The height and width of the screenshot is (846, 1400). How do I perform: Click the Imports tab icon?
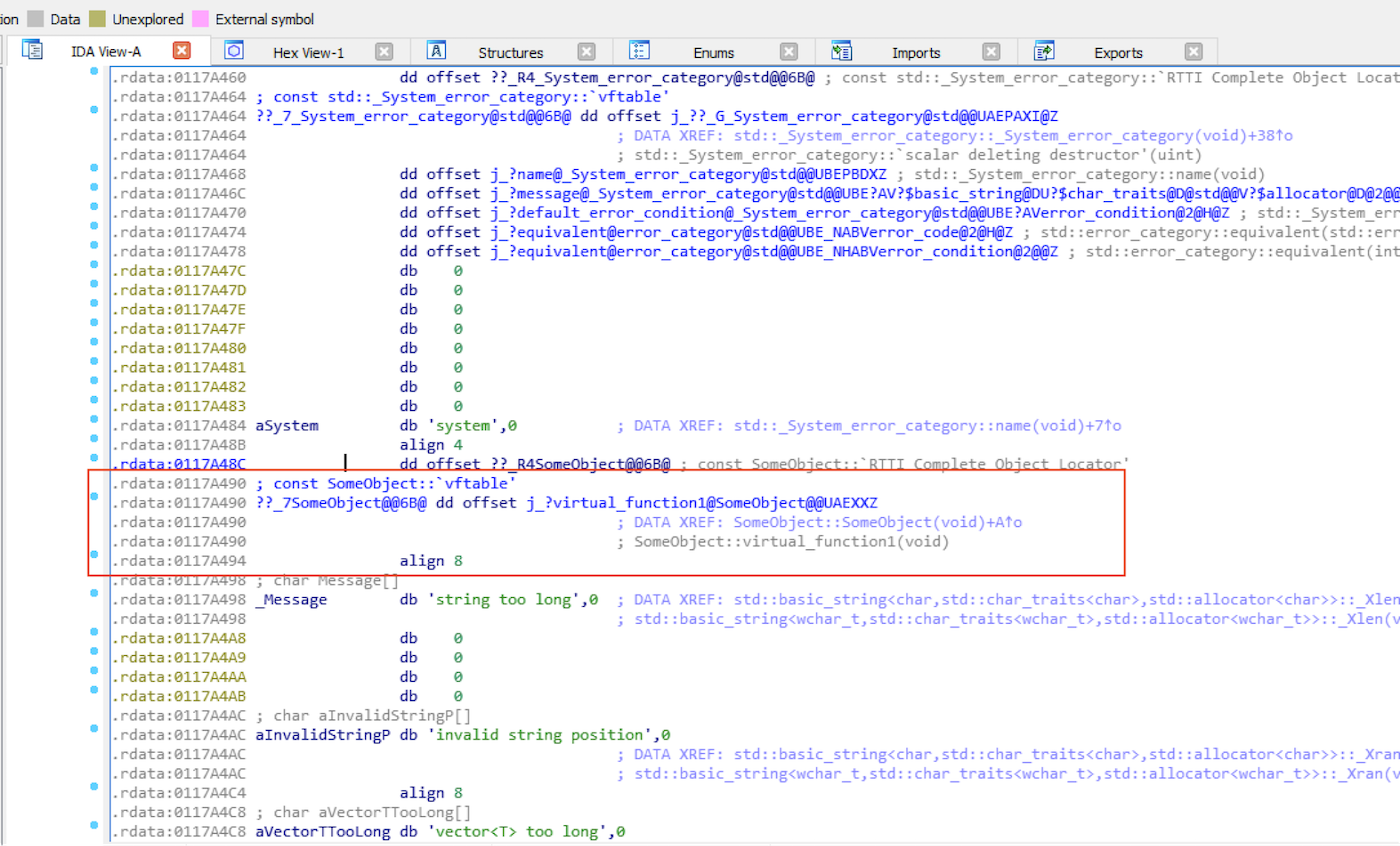pos(841,51)
